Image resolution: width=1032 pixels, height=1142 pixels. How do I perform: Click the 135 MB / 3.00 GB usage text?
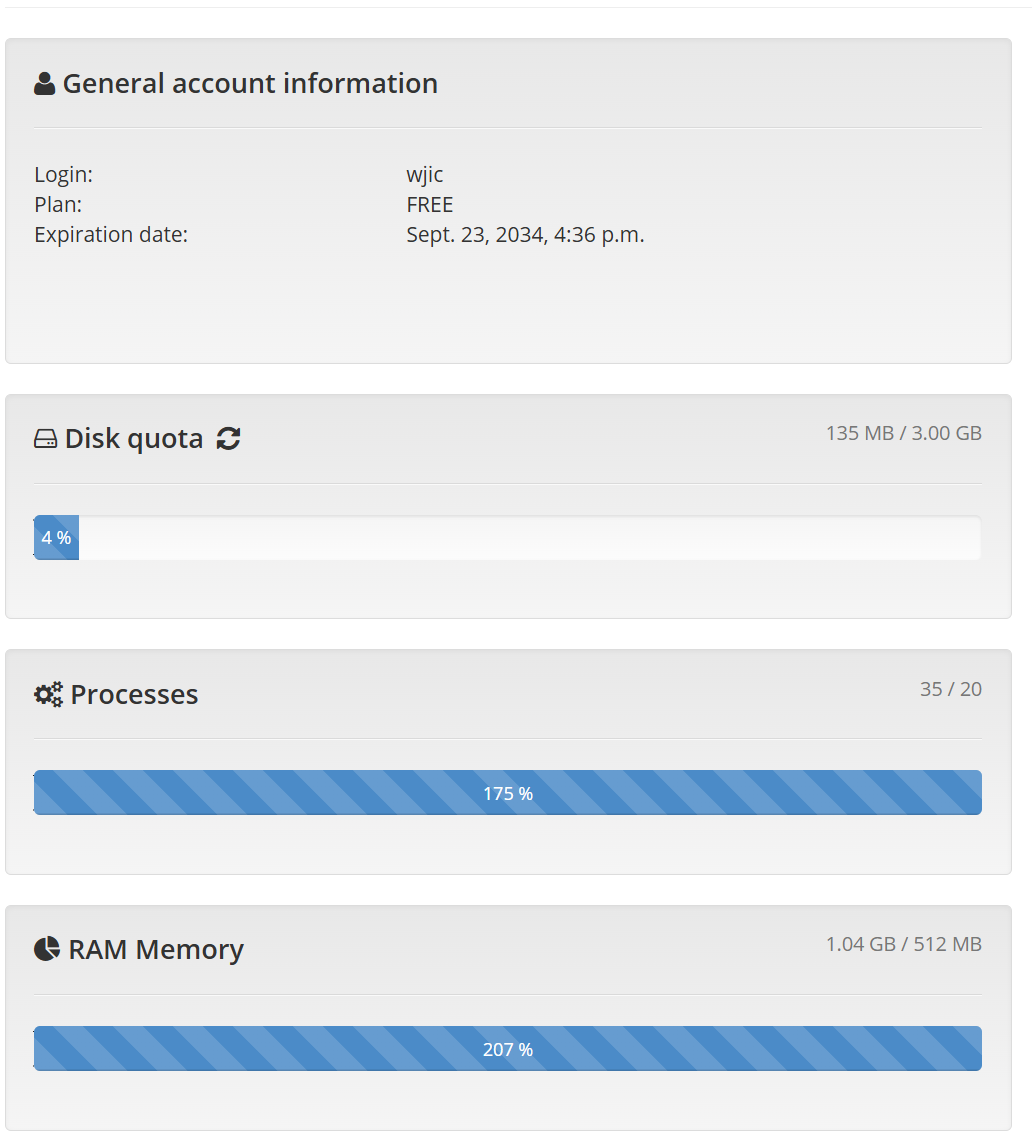coord(904,433)
